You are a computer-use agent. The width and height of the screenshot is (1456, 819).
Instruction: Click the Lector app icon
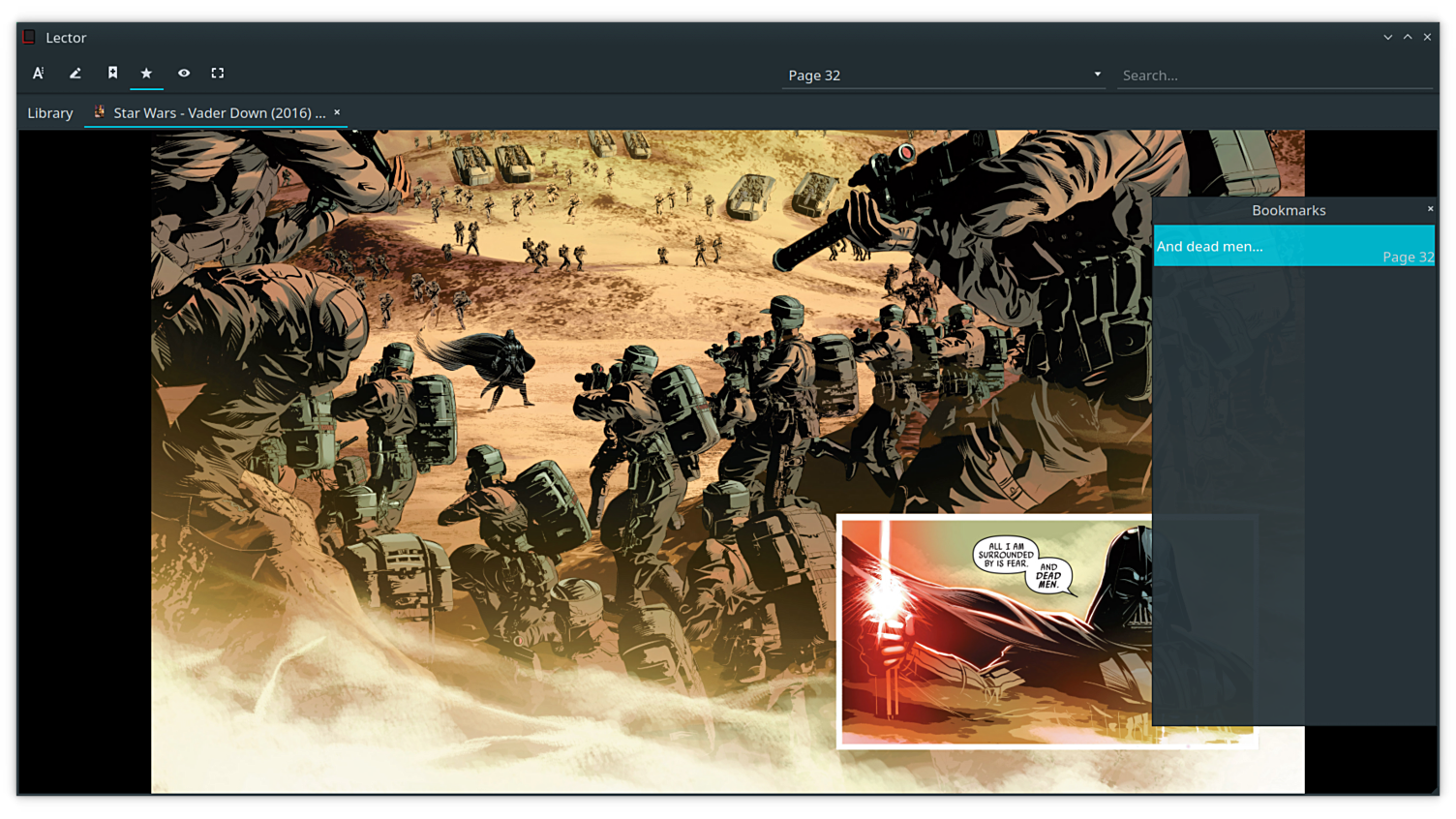[29, 38]
